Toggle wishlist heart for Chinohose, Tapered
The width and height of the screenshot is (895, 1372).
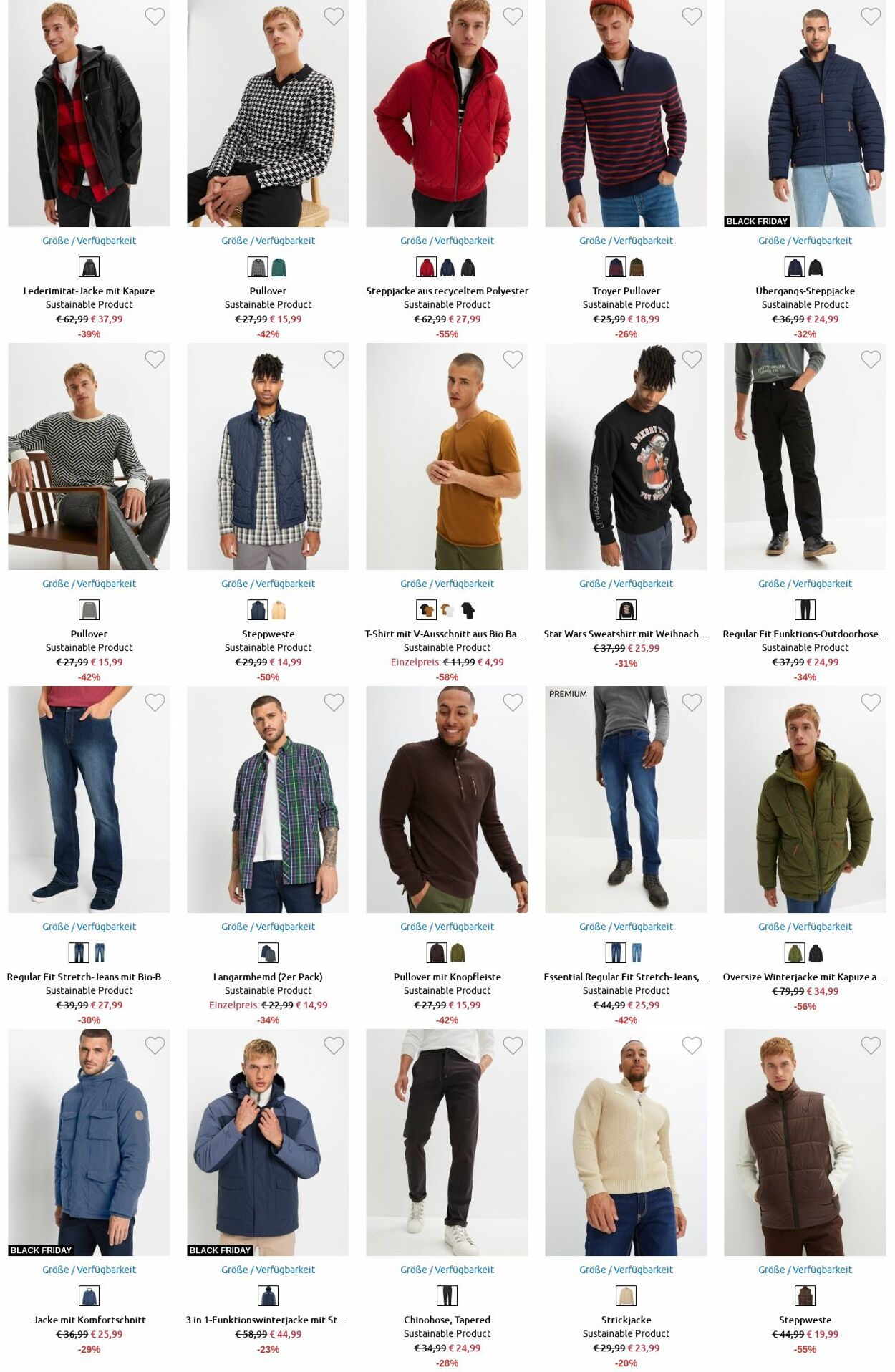pos(513,1045)
